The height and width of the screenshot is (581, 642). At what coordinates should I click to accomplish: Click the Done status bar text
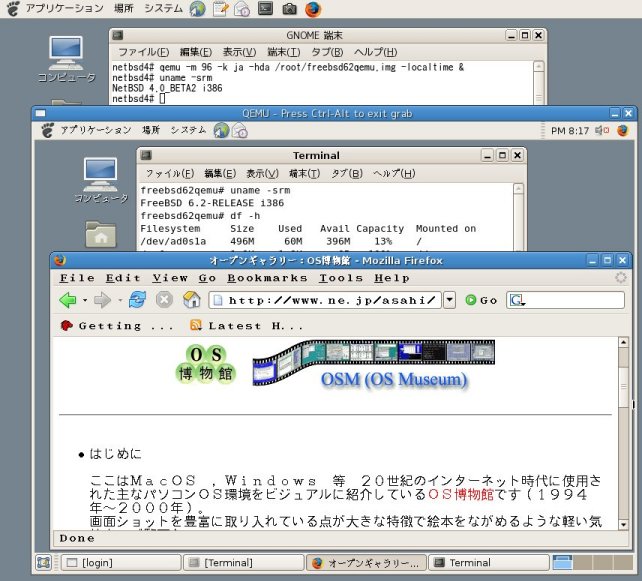[77, 538]
